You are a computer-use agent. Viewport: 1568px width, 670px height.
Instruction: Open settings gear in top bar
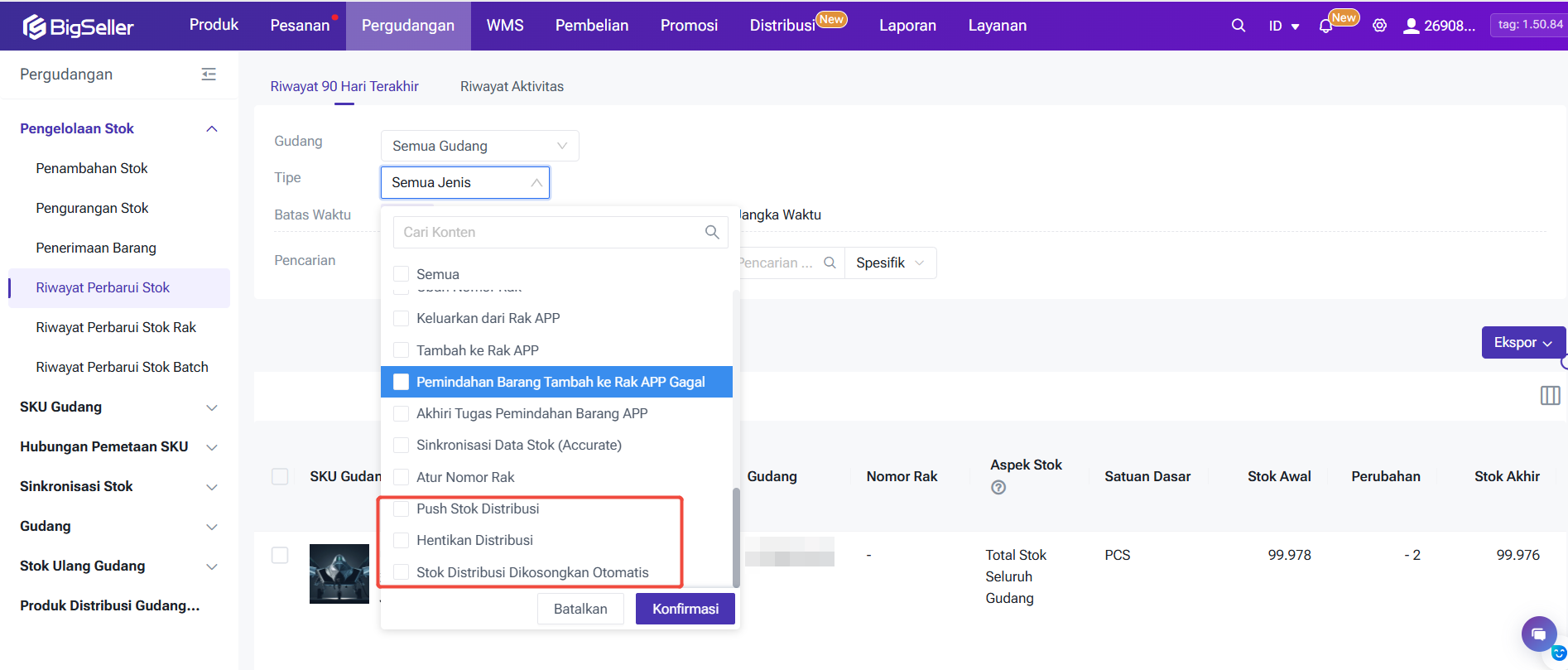[x=1379, y=26]
